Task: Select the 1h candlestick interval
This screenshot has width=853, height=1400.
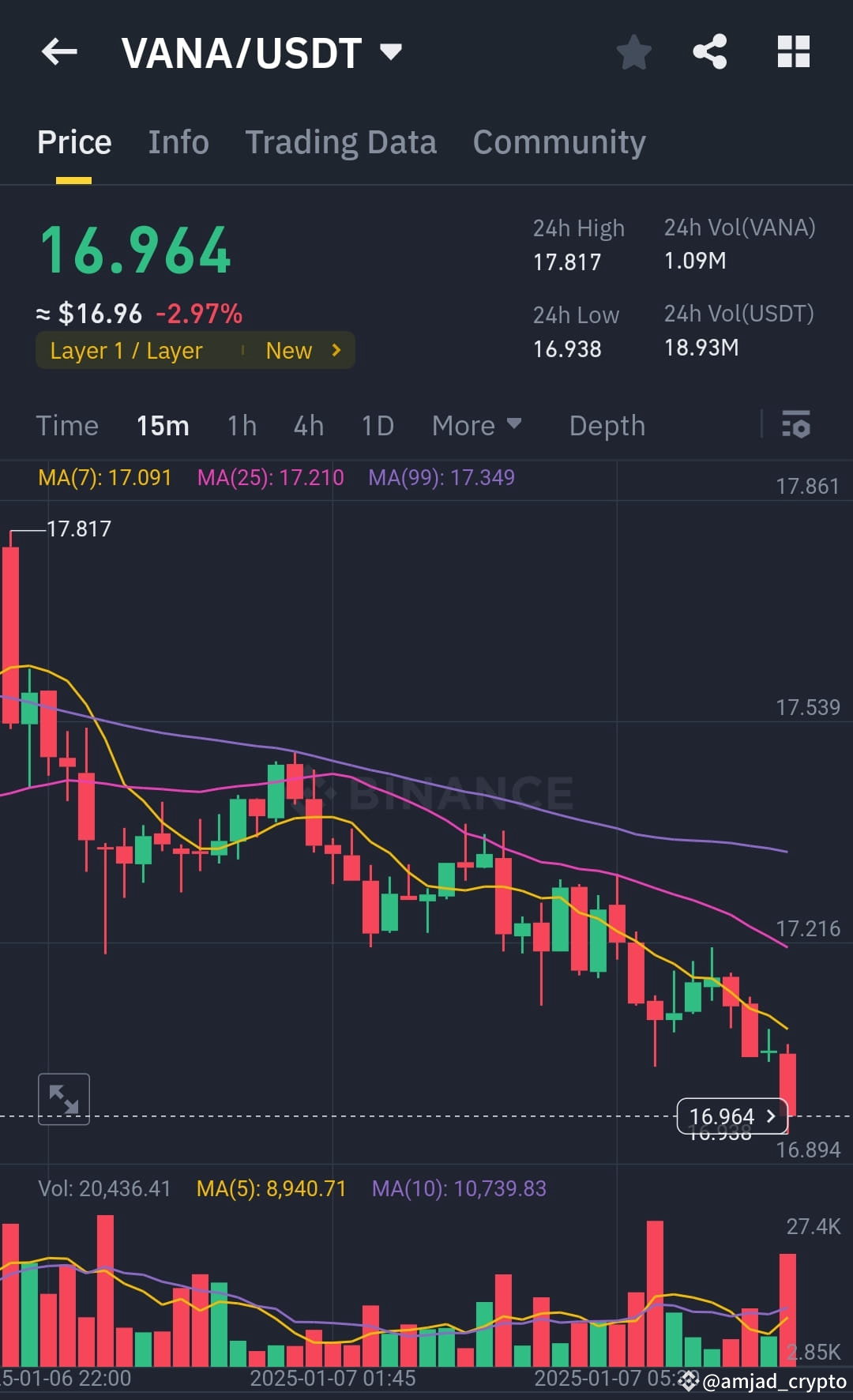Action: (x=241, y=425)
